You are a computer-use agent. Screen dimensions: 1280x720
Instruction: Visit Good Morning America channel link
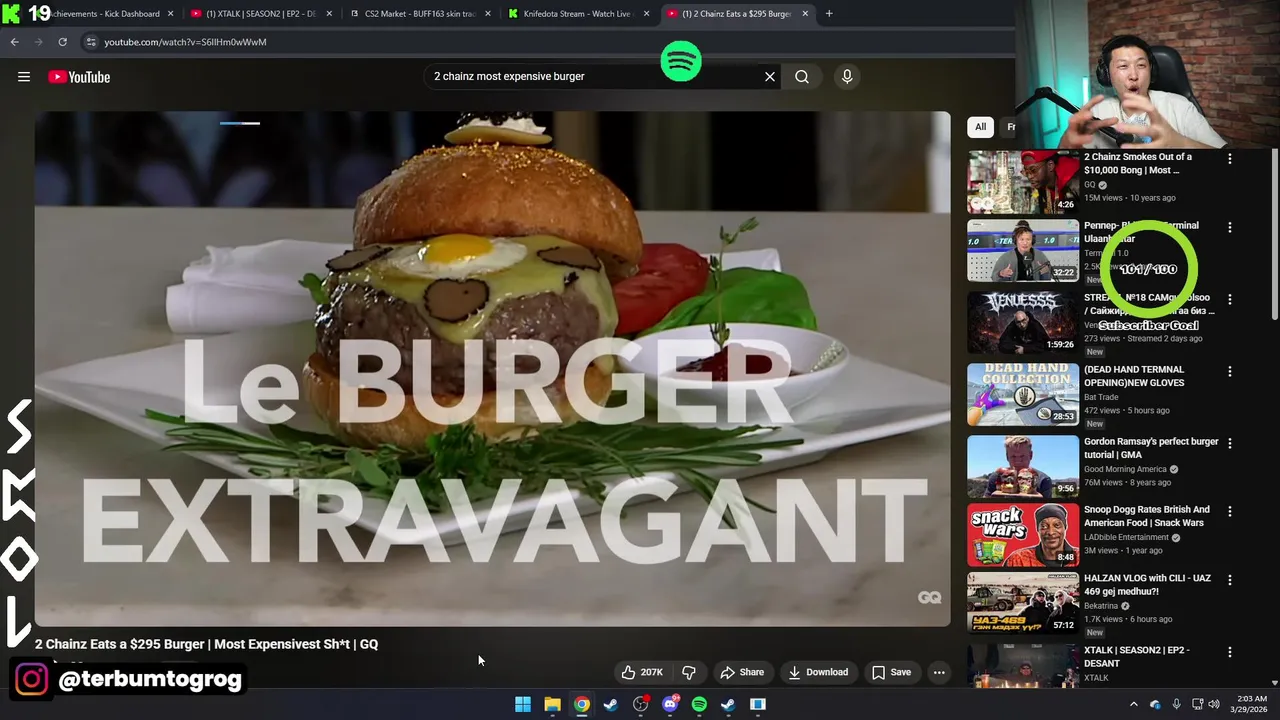pos(1125,469)
